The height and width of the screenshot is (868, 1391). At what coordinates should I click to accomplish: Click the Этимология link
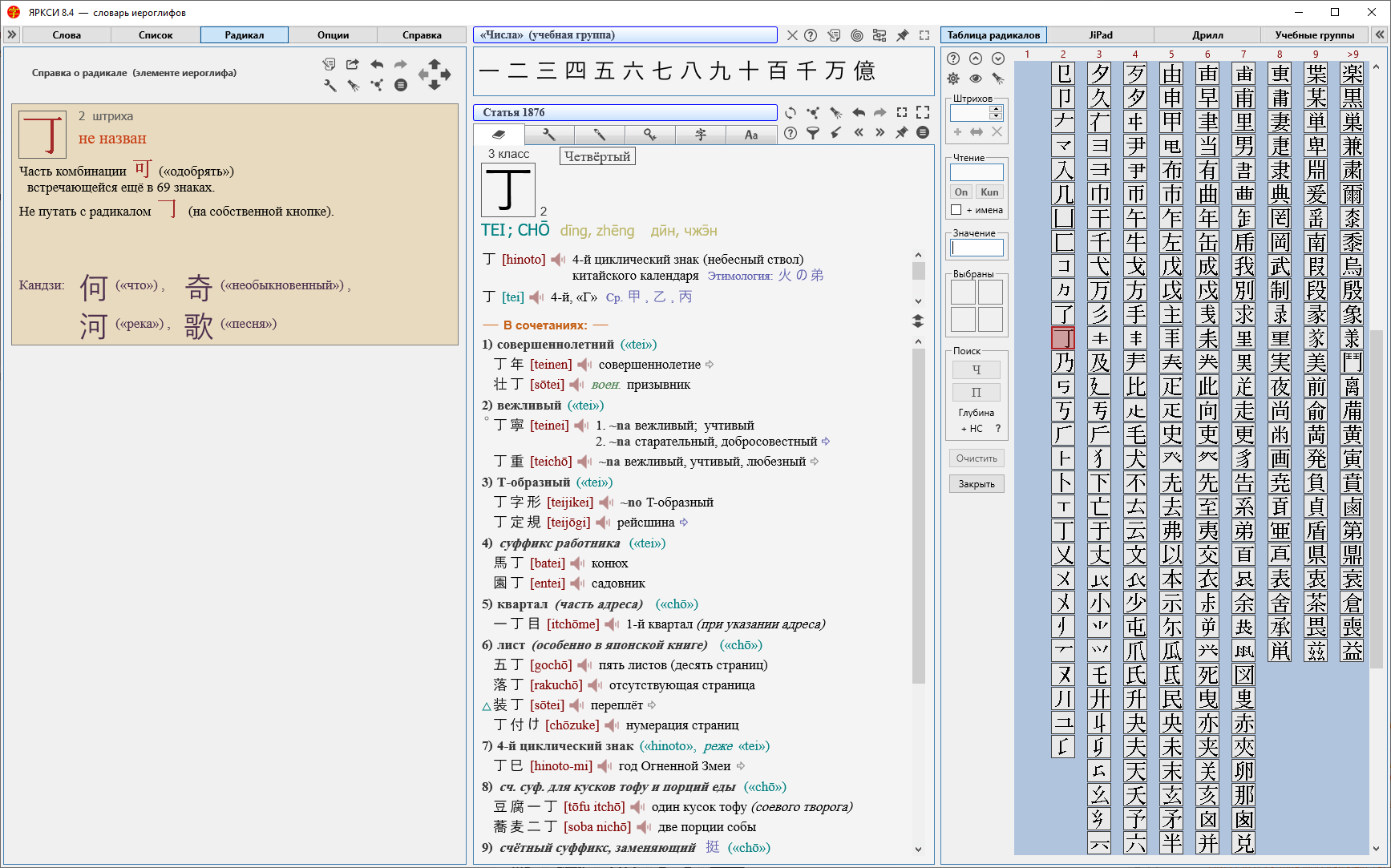coord(739,276)
